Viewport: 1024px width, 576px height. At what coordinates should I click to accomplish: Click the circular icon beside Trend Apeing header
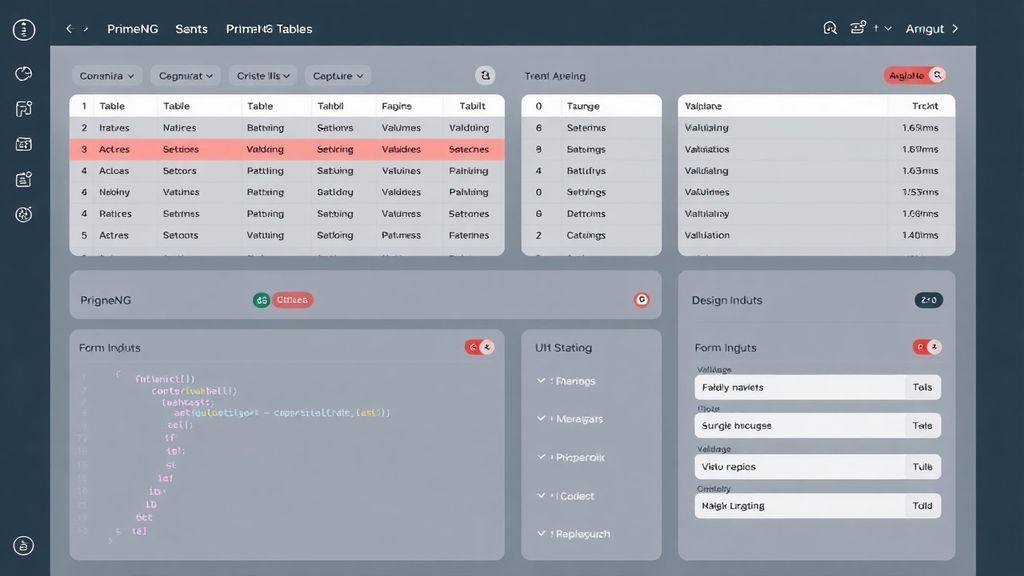tap(486, 75)
